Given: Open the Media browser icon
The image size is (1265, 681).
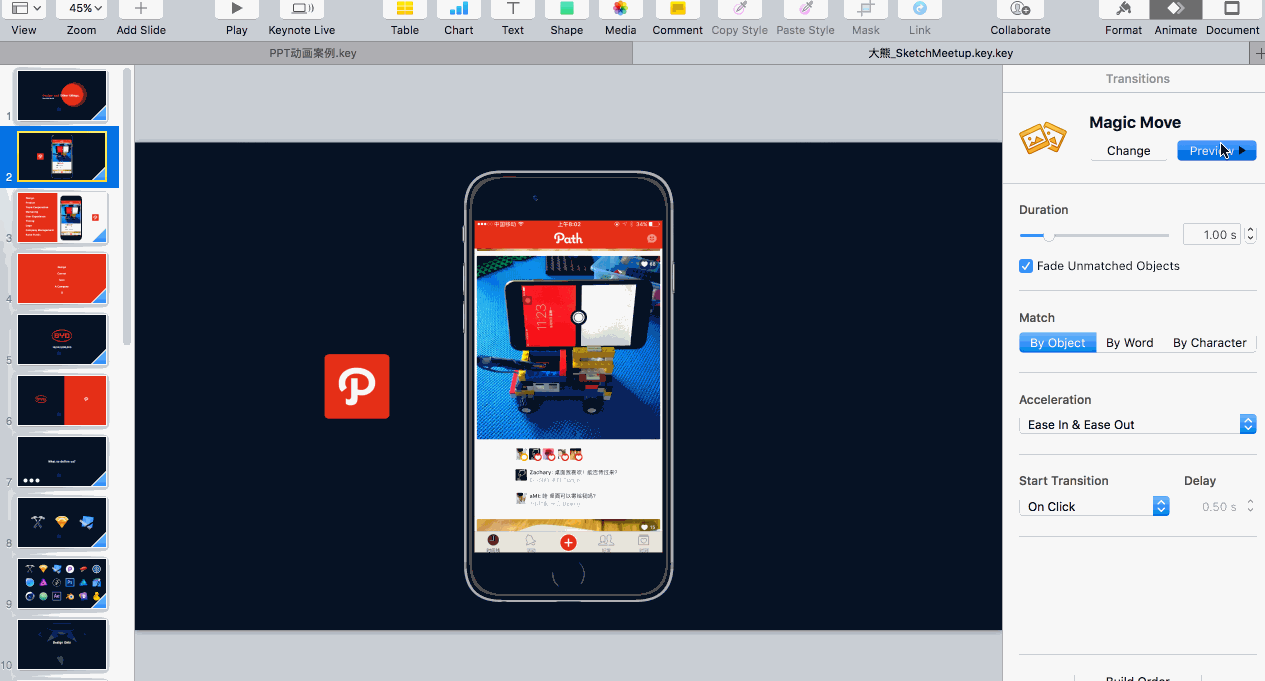Looking at the screenshot, I should tap(620, 10).
